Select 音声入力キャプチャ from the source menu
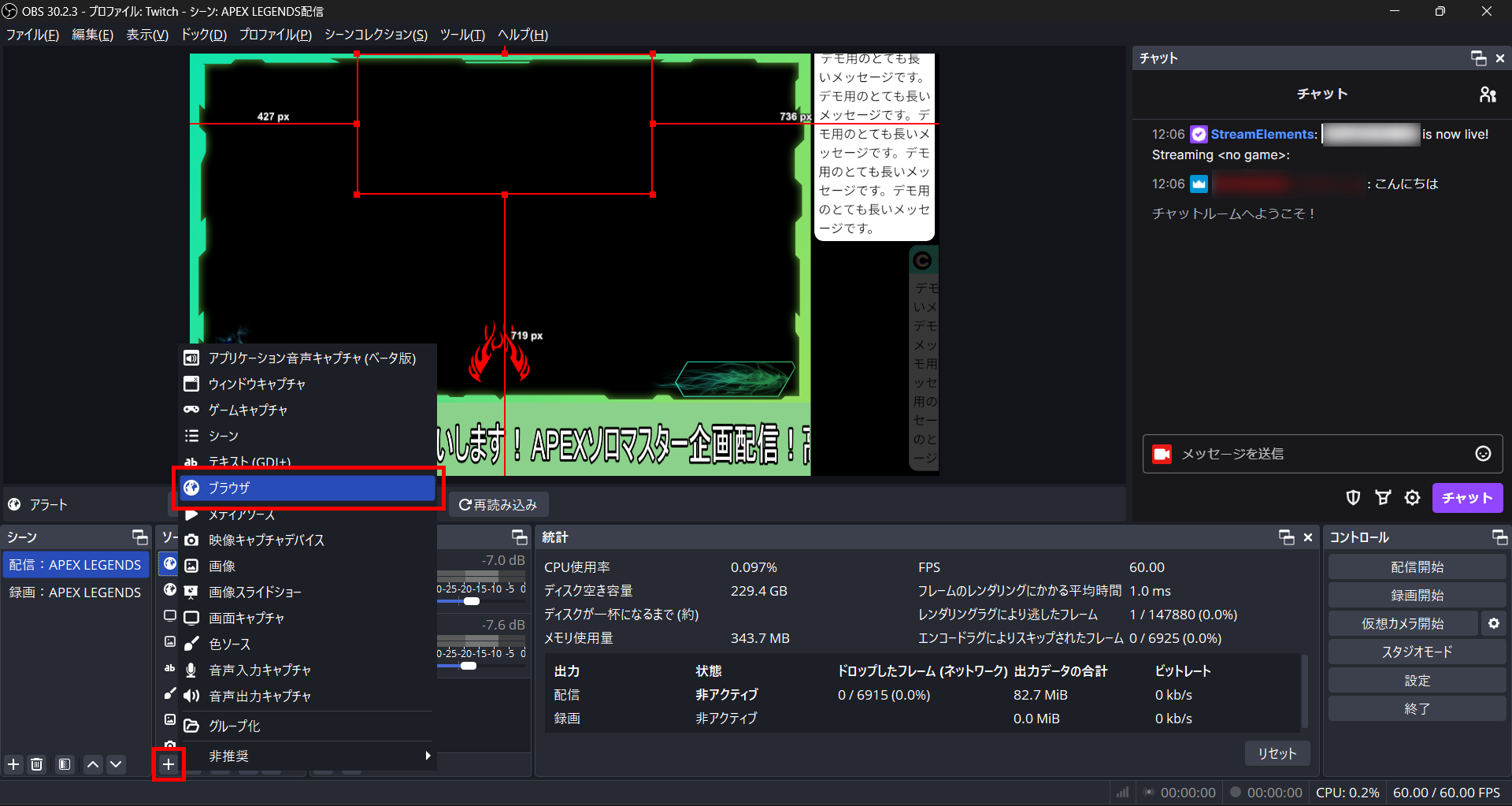This screenshot has width=1512, height=806. click(x=307, y=670)
